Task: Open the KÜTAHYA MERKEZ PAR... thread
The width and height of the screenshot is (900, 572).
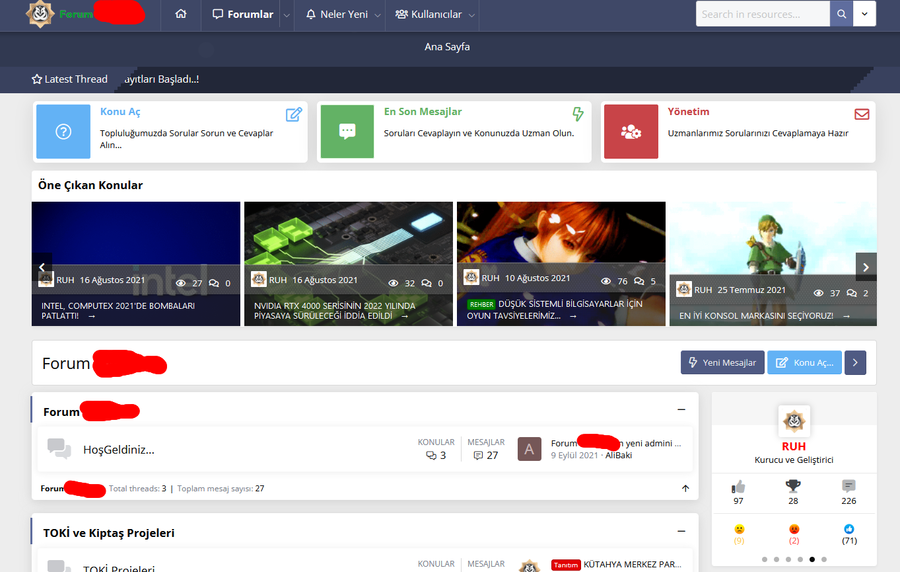Action: 633,565
